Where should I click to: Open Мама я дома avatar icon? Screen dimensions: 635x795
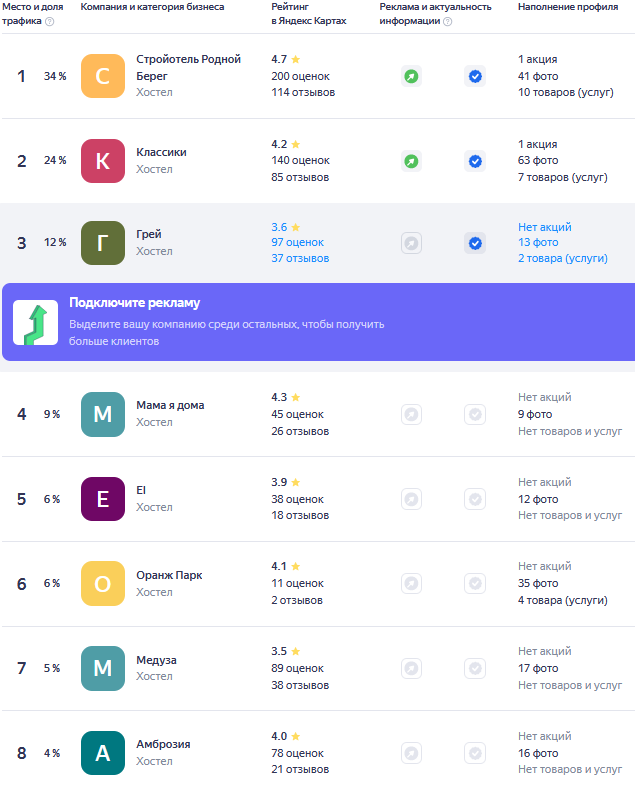click(103, 414)
